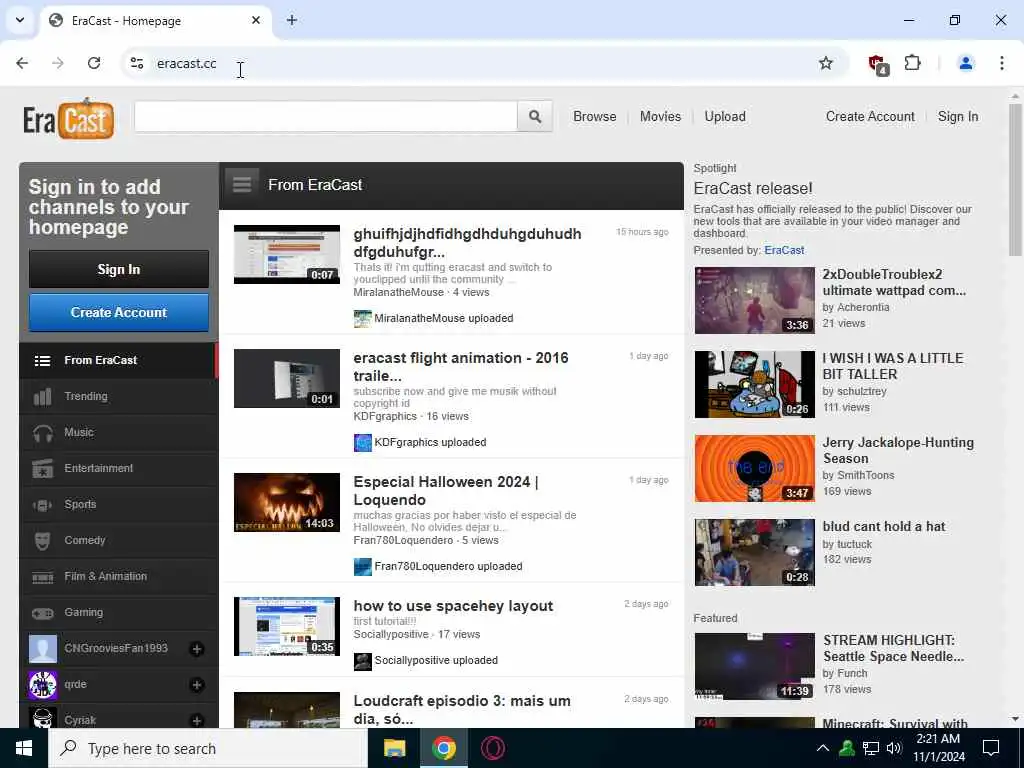Reload the page
Viewport: 1024px width, 768px height.
click(x=94, y=63)
